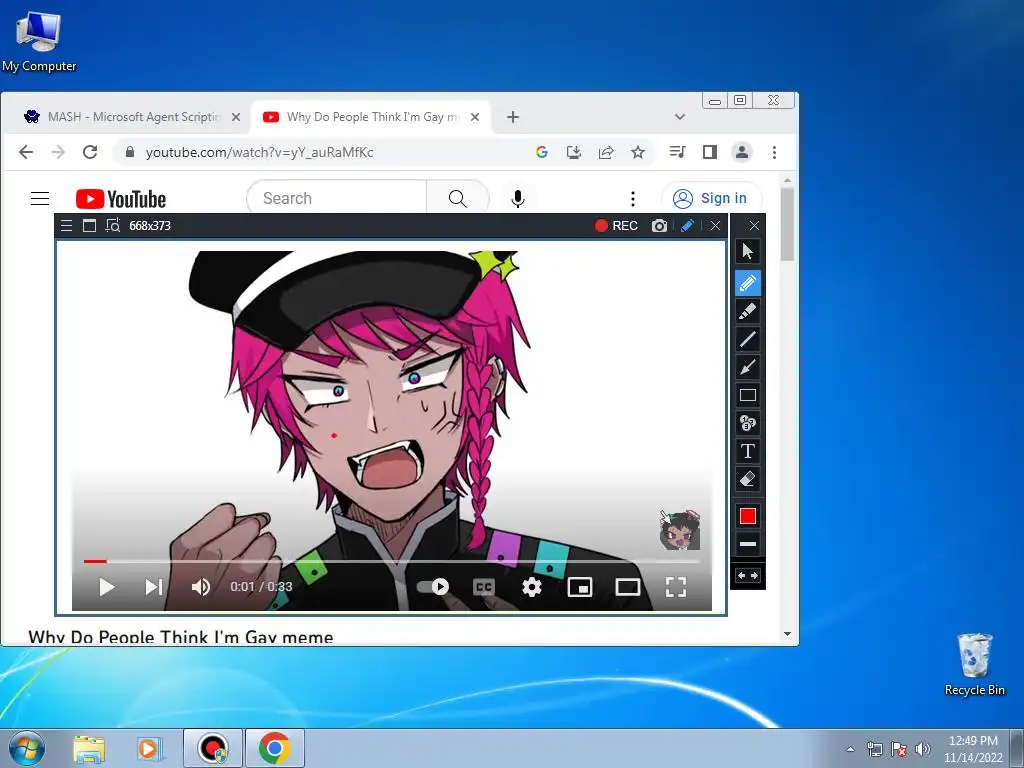Close the MASH tab
The width and height of the screenshot is (1024, 768).
(x=236, y=117)
